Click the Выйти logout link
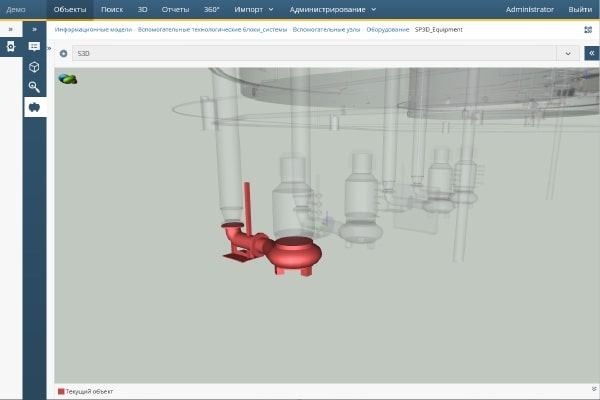The height and width of the screenshot is (400, 600). [x=579, y=9]
